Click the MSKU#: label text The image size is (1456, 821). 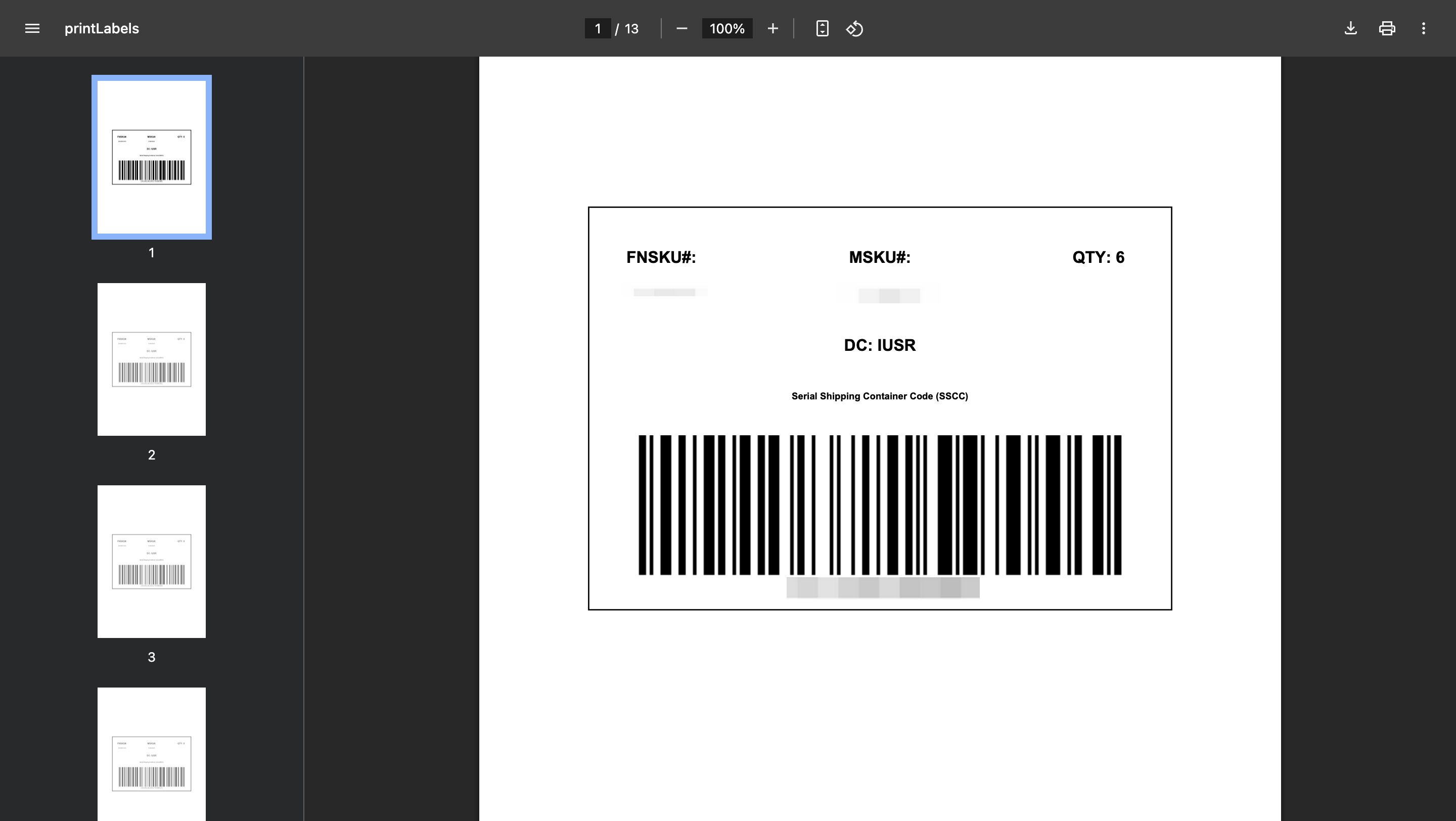pyautogui.click(x=880, y=257)
